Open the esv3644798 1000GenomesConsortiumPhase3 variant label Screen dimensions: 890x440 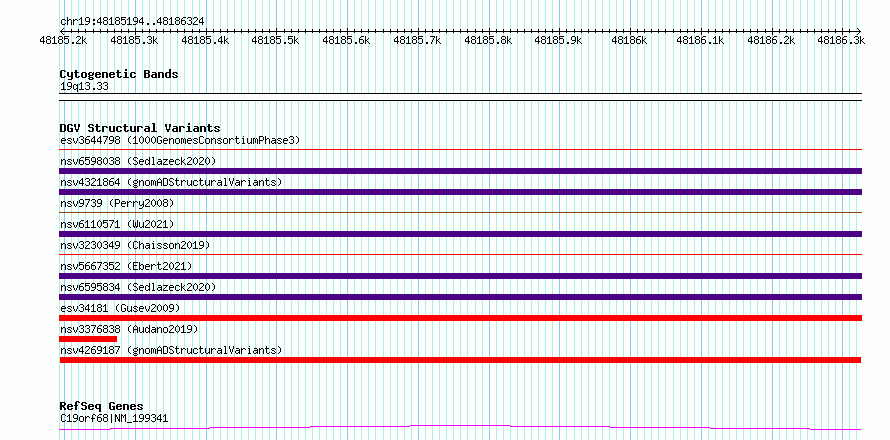[180, 140]
